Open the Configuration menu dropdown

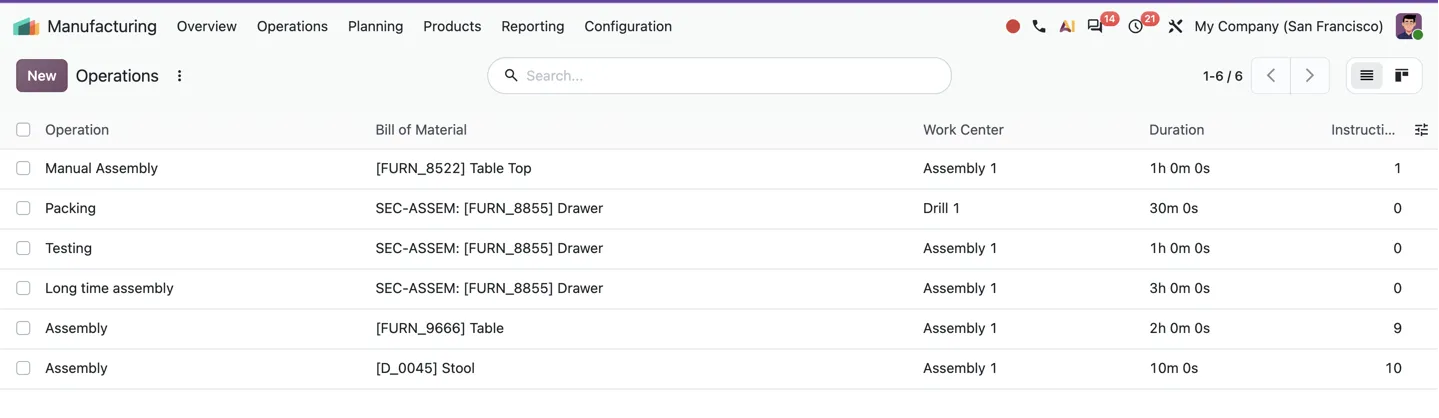point(628,27)
